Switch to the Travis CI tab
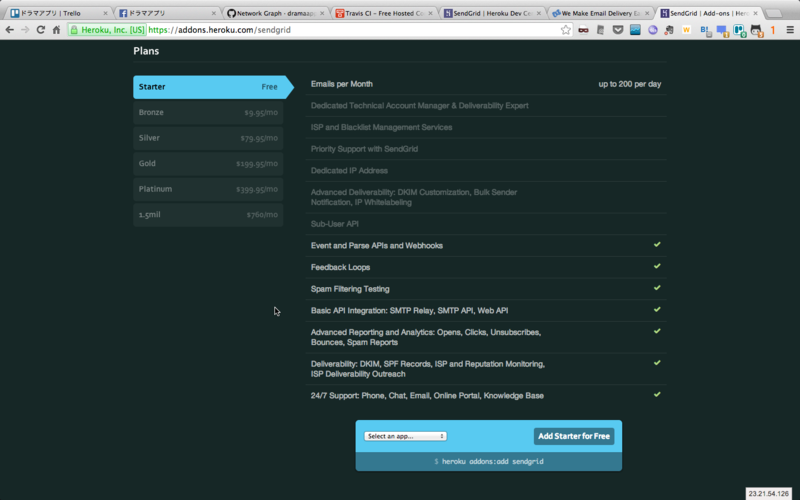 (384, 13)
